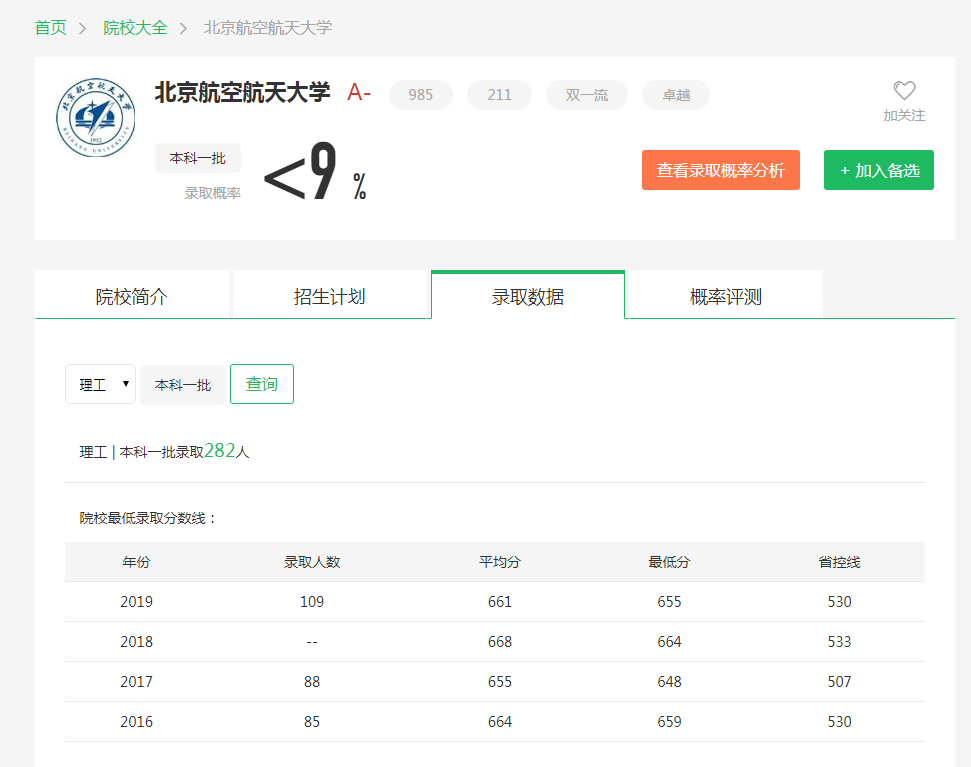Select the 2017 row year cell
Image resolution: width=971 pixels, height=767 pixels.
point(136,682)
